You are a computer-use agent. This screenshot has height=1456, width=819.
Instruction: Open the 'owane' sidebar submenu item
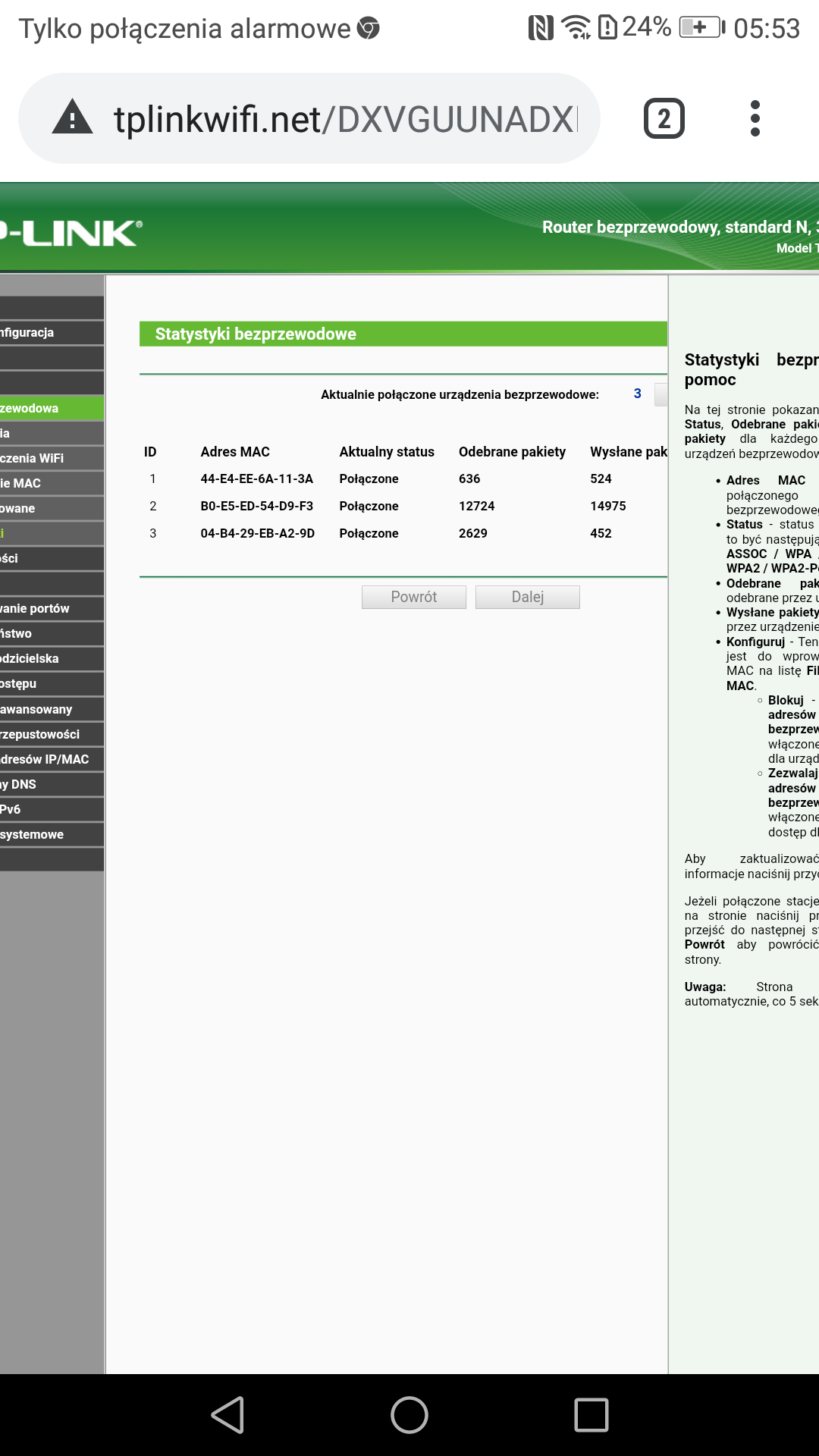52,508
